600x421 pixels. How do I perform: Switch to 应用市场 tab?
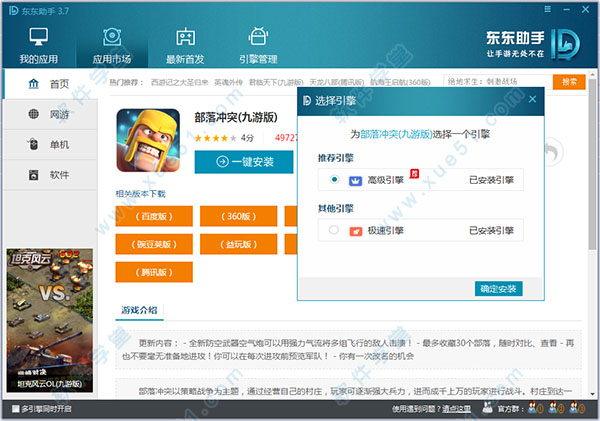pos(112,46)
